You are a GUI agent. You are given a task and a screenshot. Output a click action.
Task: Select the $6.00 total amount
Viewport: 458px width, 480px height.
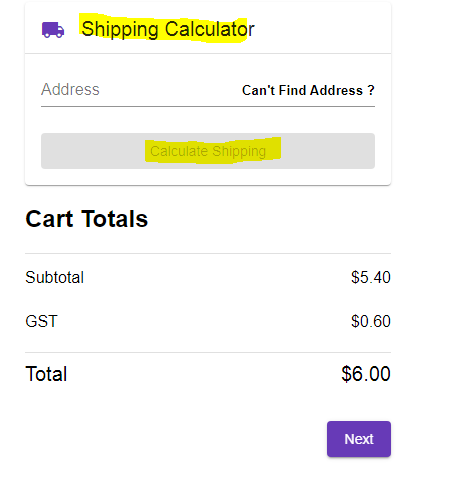point(366,374)
